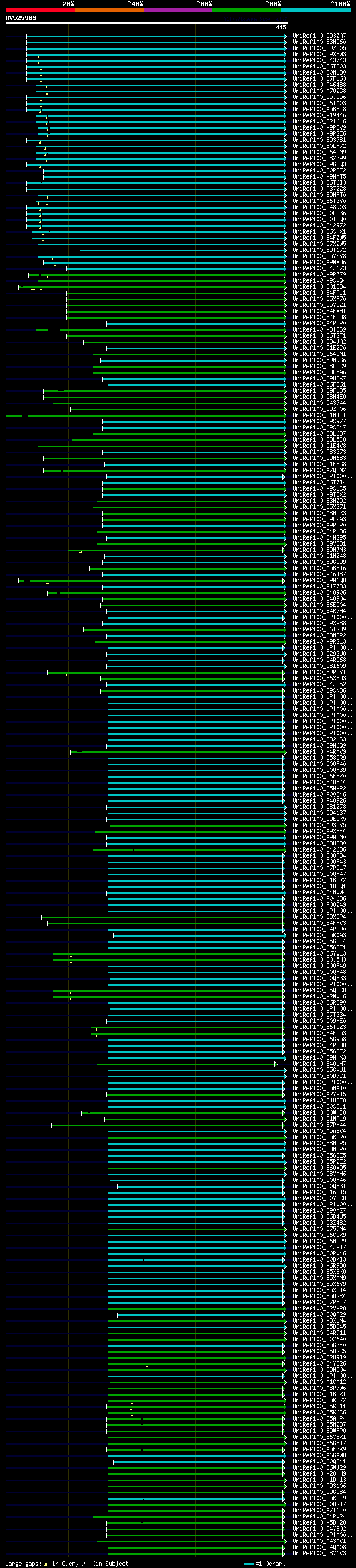The image size is (356, 1568).
Task: Select the hit label UniRef100_Q645M9
Action: tap(319, 152)
